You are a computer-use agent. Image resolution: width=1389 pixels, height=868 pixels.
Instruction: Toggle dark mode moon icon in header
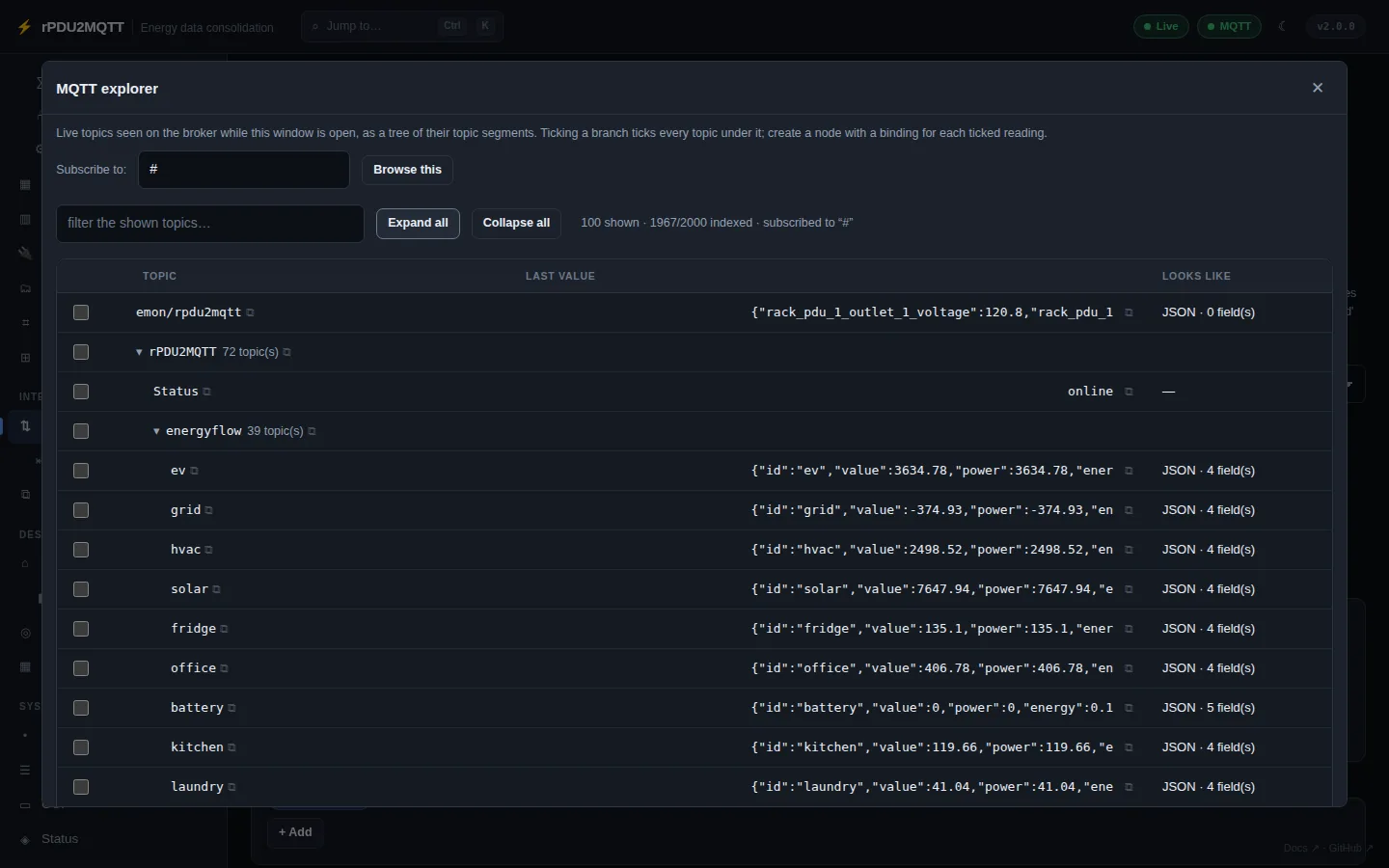[x=1282, y=26]
